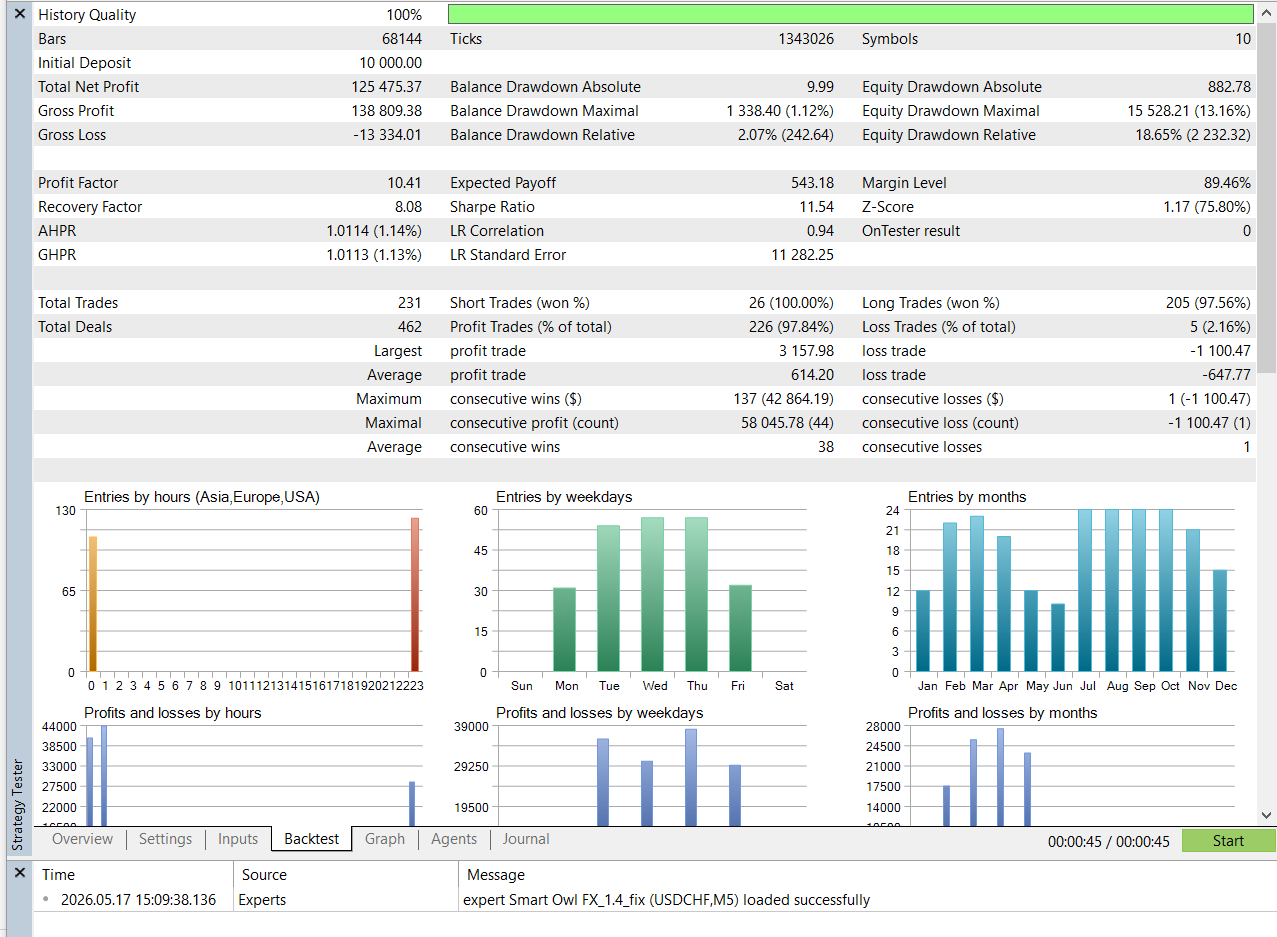Click the Margin Level value 89.46%

pyautogui.click(x=1227, y=183)
